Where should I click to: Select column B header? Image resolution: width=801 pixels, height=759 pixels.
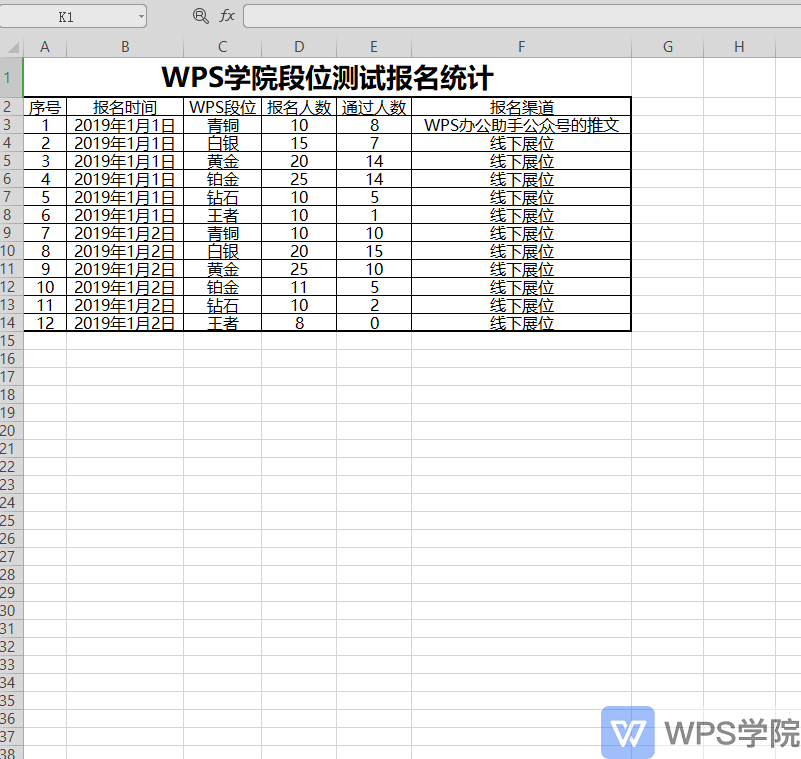point(125,47)
